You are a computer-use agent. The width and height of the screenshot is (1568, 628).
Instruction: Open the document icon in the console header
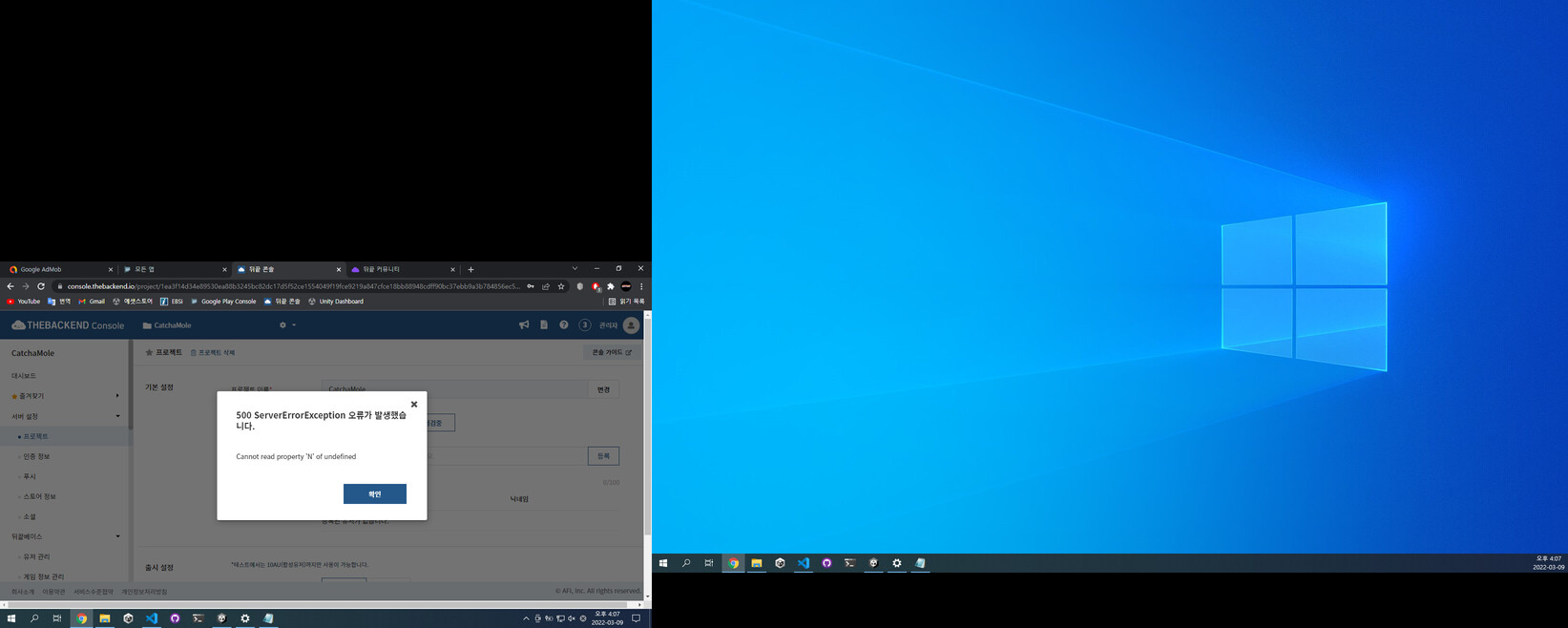(544, 325)
